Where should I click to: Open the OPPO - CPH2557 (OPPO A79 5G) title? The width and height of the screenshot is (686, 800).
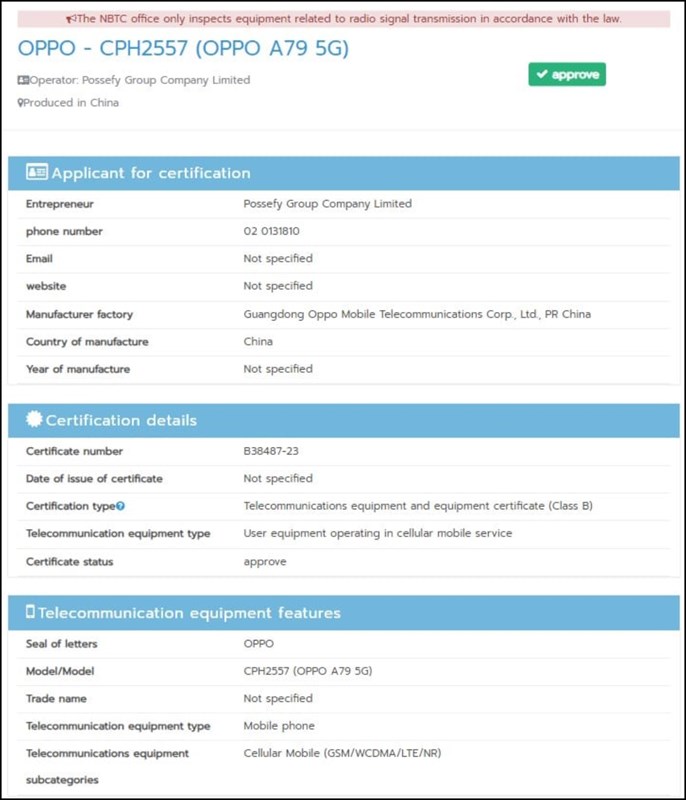(x=183, y=49)
